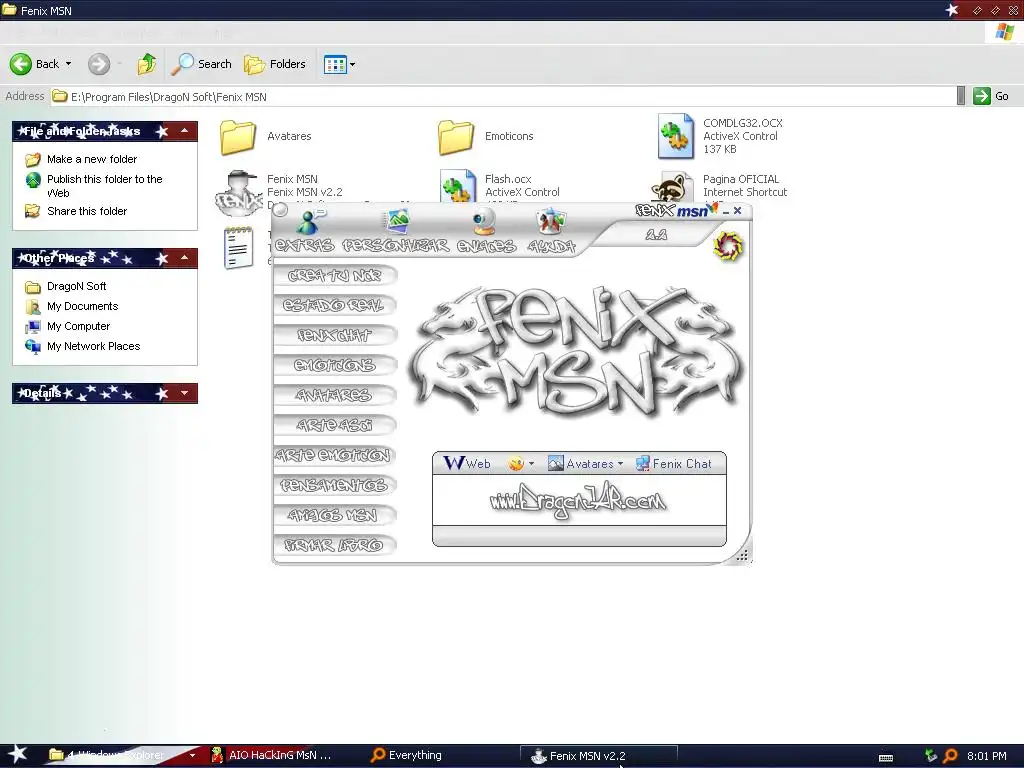Click the Fenix MSN 2.2 version tab

656,235
